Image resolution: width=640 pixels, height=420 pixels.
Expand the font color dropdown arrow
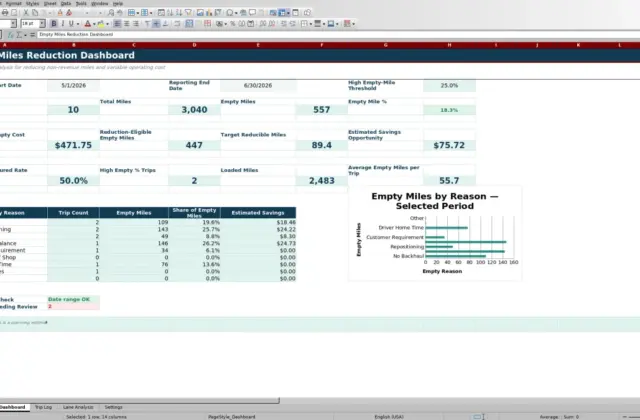point(94,24)
